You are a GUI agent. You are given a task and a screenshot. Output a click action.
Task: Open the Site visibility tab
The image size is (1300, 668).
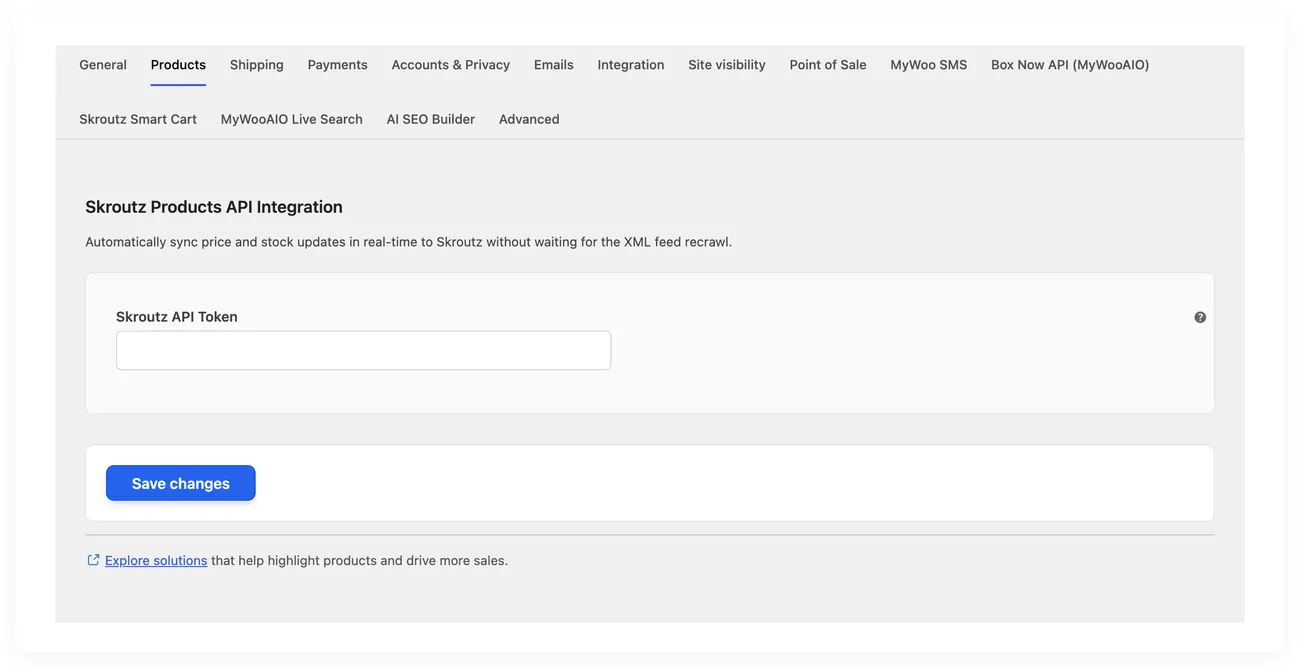[727, 65]
